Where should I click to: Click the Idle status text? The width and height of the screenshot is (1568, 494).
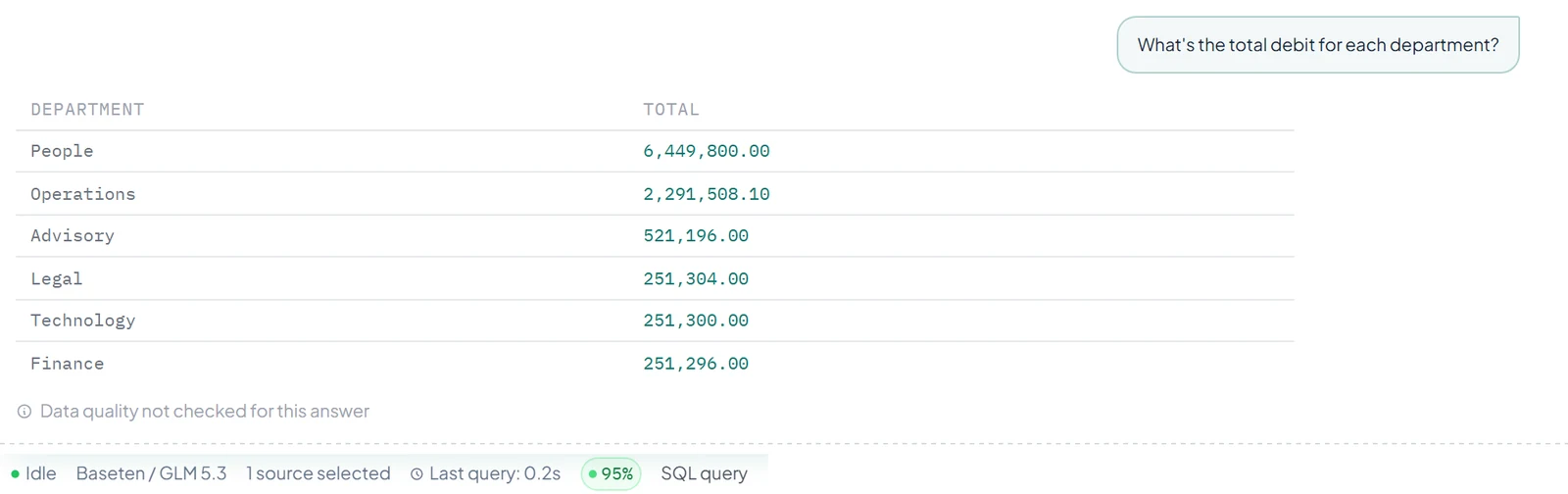click(x=40, y=473)
